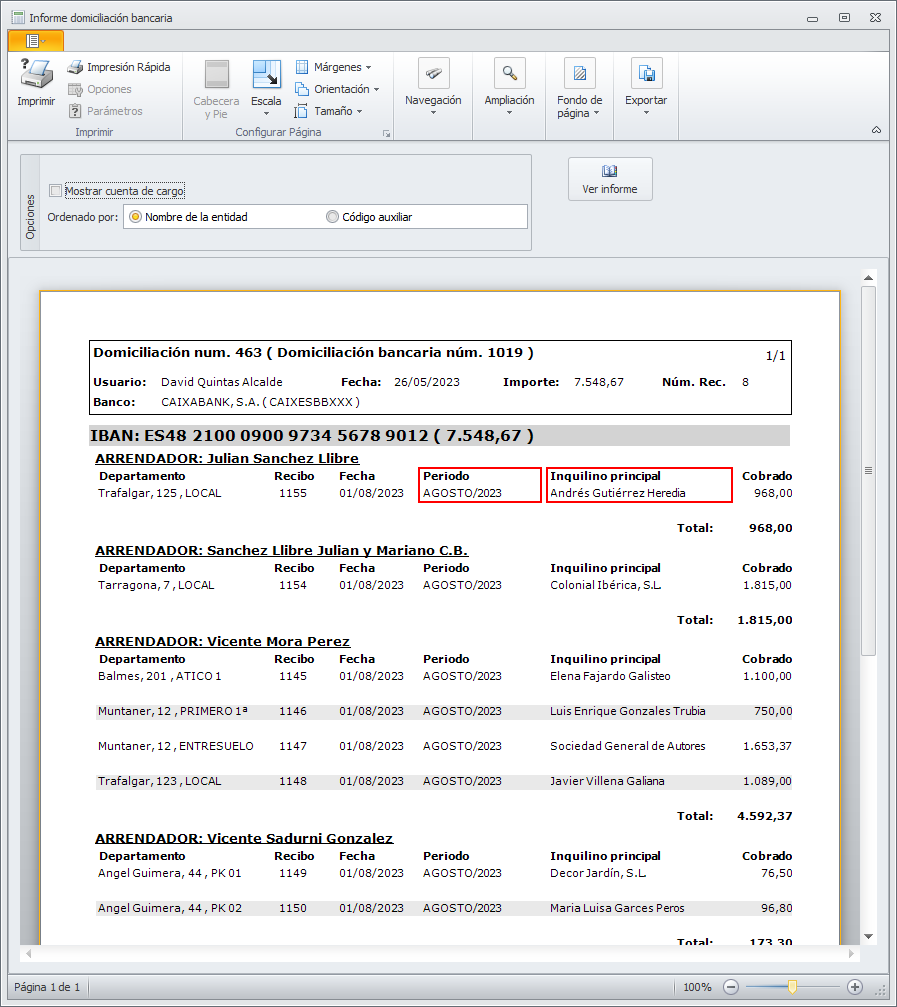The image size is (897, 1007).
Task: Collapse the ribbon with the chevron arrow
Action: [x=876, y=131]
